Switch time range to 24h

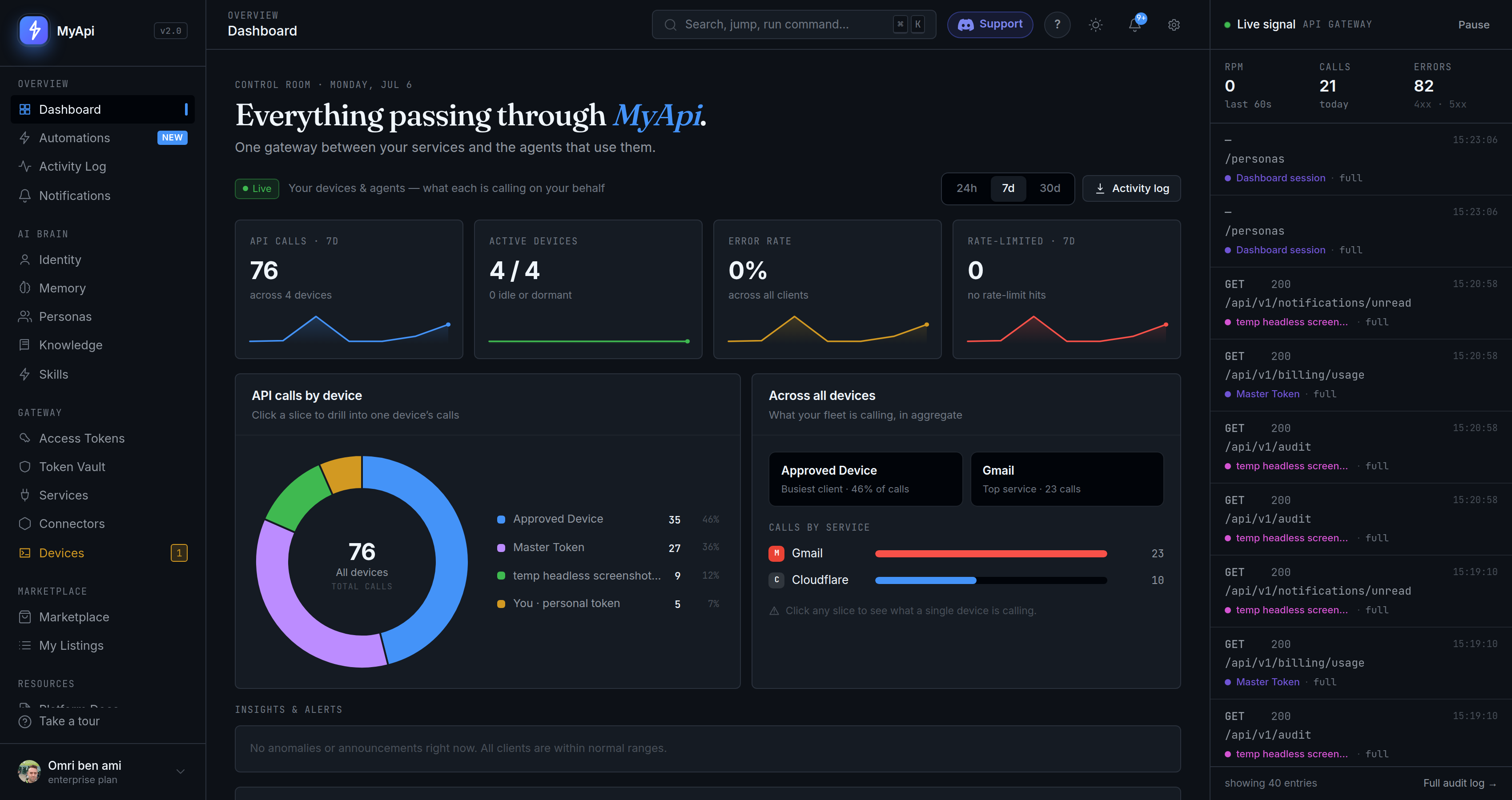click(x=966, y=188)
